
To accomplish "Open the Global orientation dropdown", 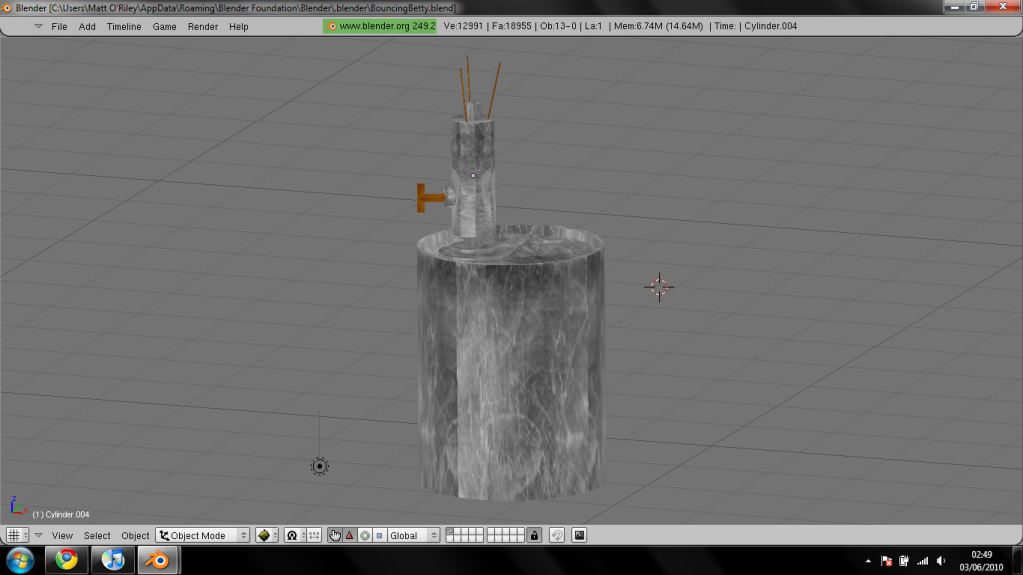I will click(413, 535).
